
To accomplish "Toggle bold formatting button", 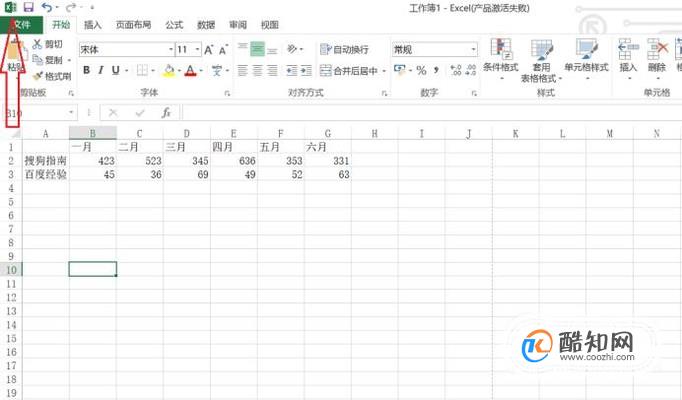I will click(87, 70).
